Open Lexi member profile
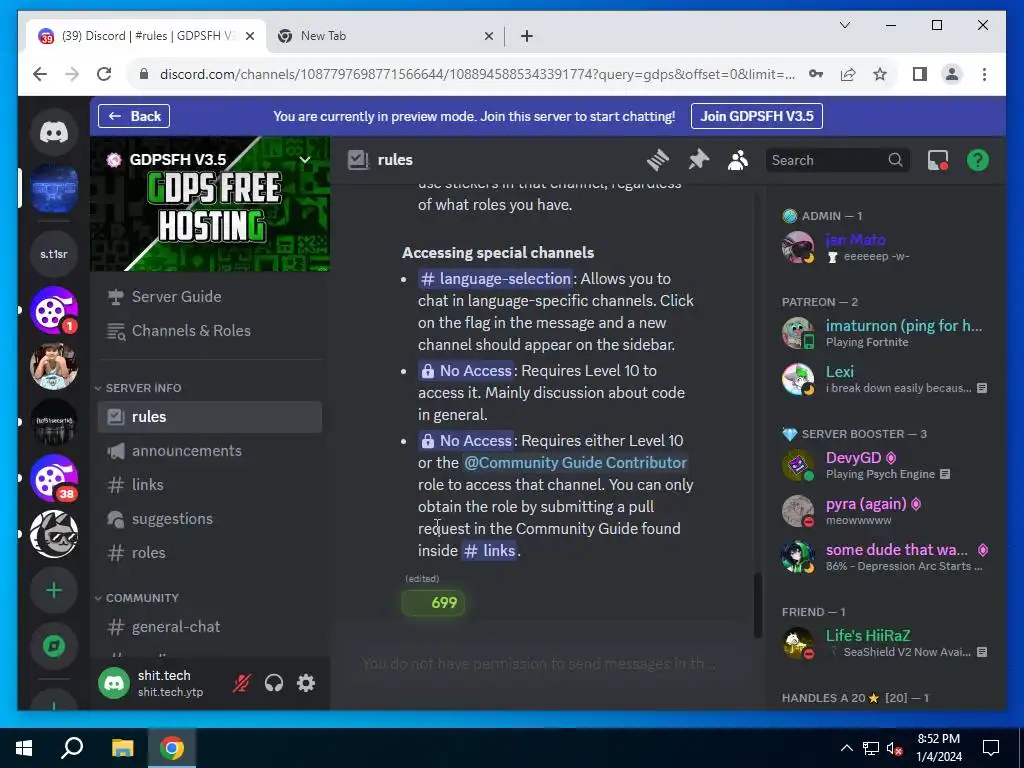The width and height of the screenshot is (1024, 768). pos(886,379)
